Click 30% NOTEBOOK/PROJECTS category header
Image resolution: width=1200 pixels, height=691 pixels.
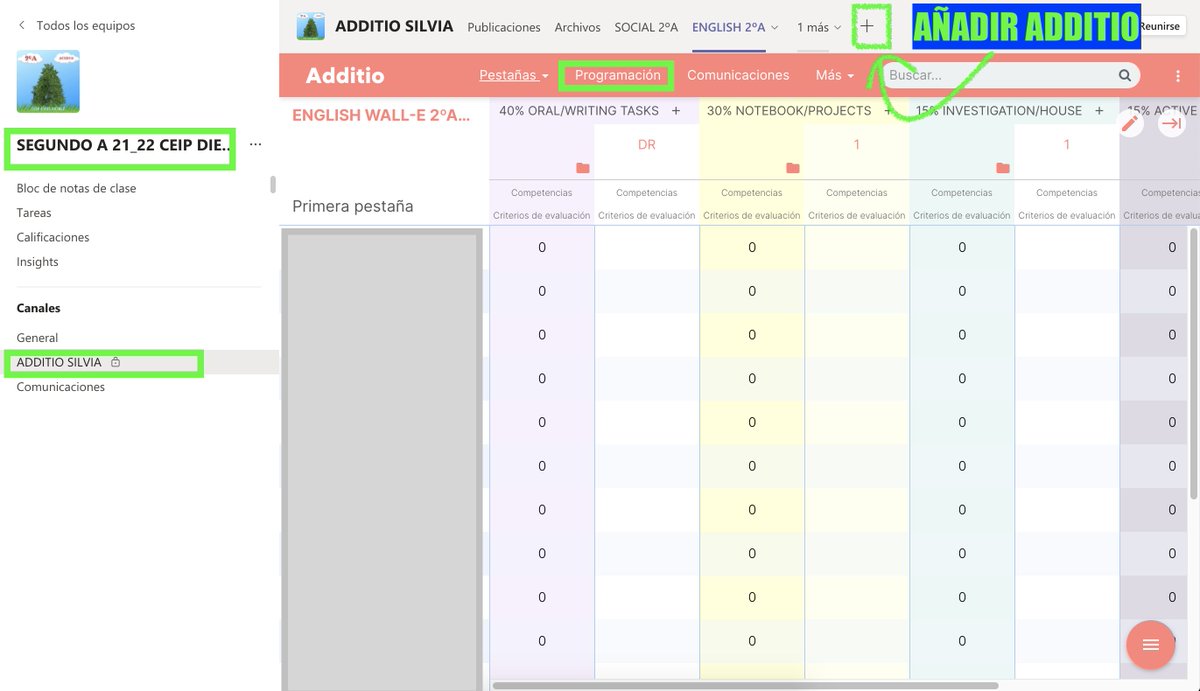coord(789,111)
